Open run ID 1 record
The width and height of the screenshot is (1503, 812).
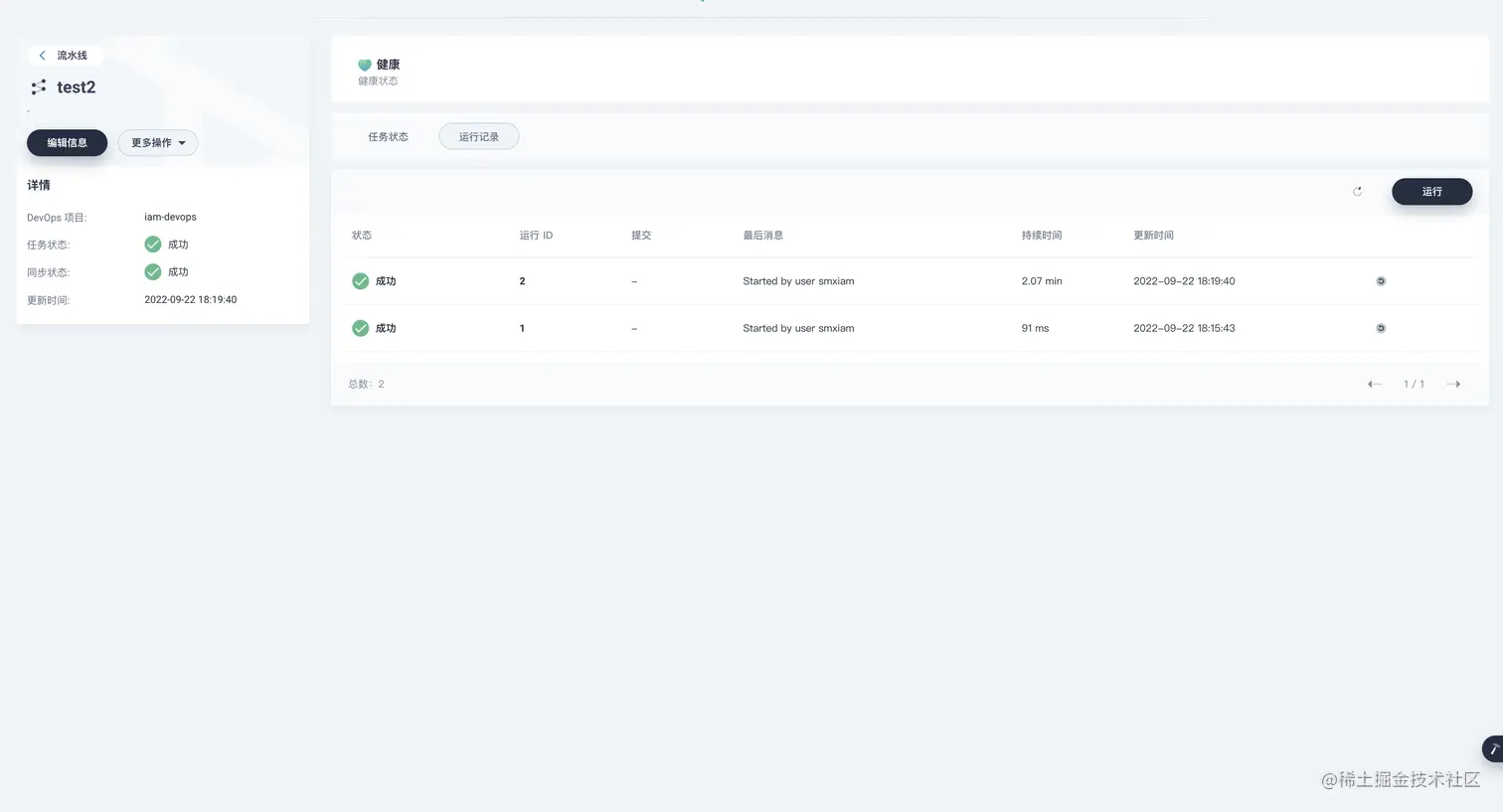coord(522,328)
